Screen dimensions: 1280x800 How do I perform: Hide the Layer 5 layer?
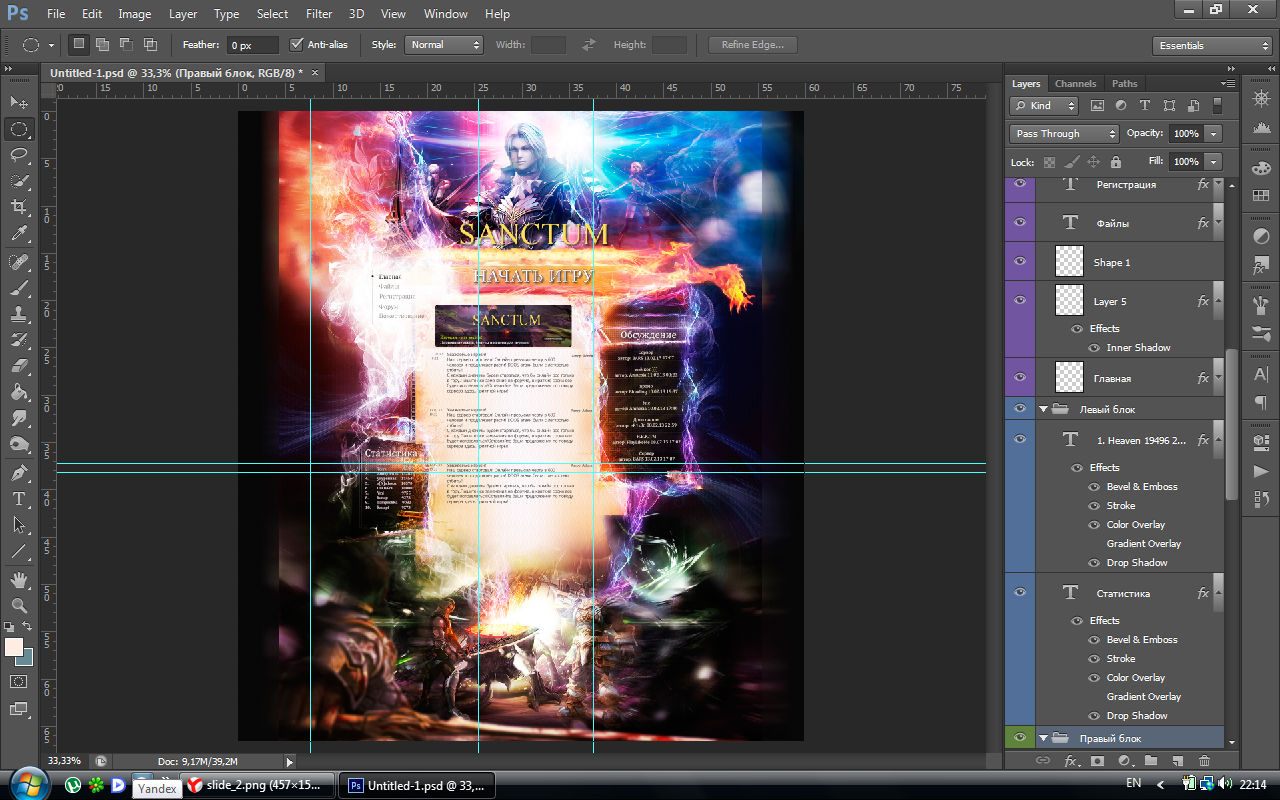(1020, 301)
